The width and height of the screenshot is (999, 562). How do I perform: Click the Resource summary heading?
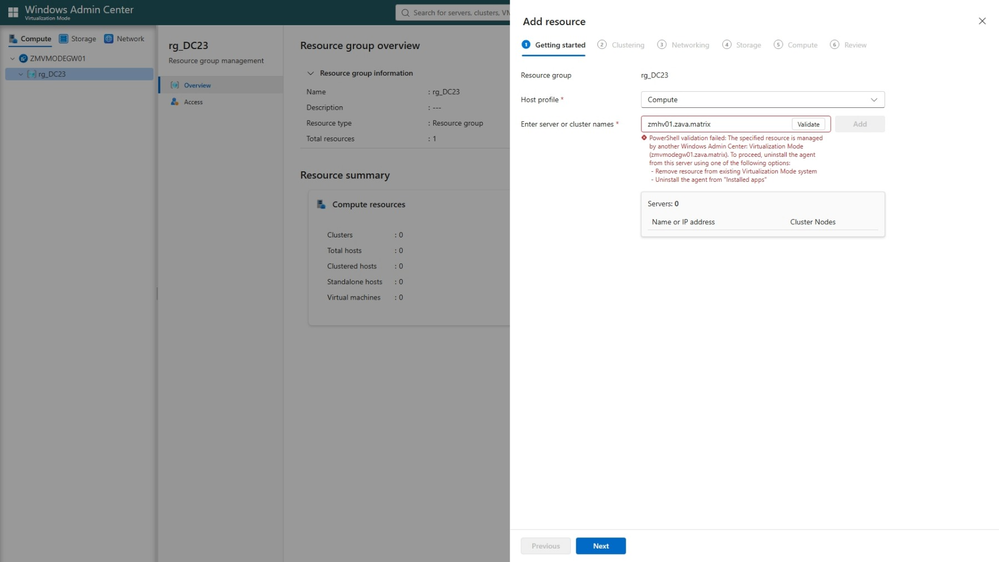(x=345, y=175)
